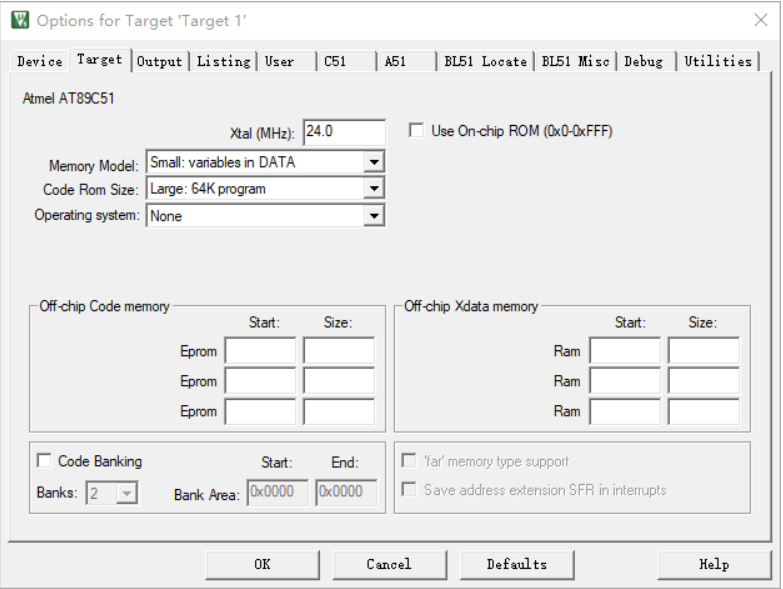Click the Defaults button
The image size is (783, 589).
point(516,565)
